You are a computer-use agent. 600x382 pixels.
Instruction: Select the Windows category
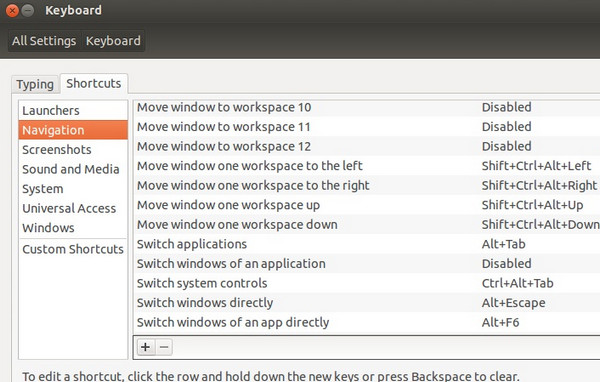[73, 228]
